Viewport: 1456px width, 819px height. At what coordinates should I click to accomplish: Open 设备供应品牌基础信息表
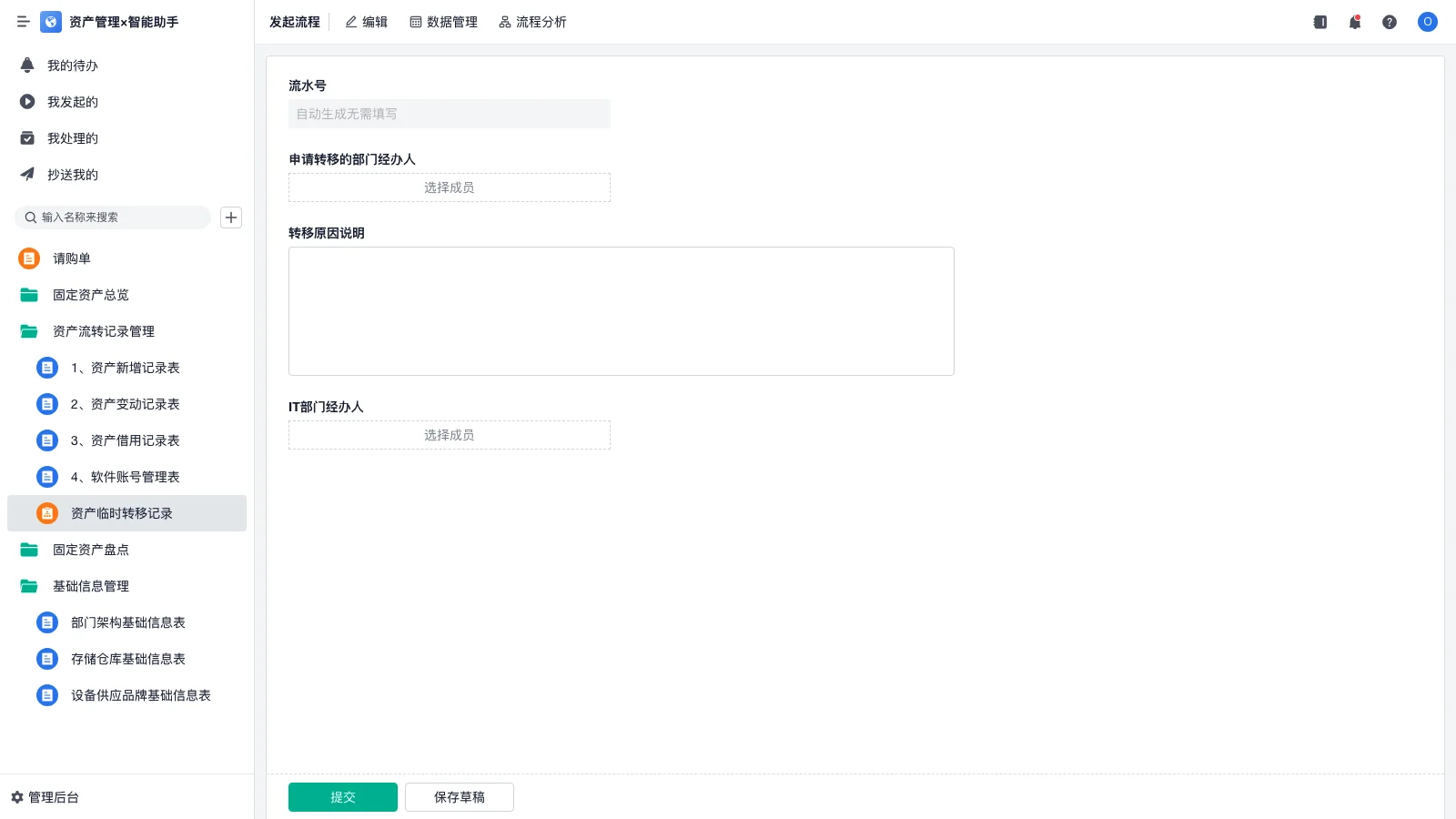point(126,695)
